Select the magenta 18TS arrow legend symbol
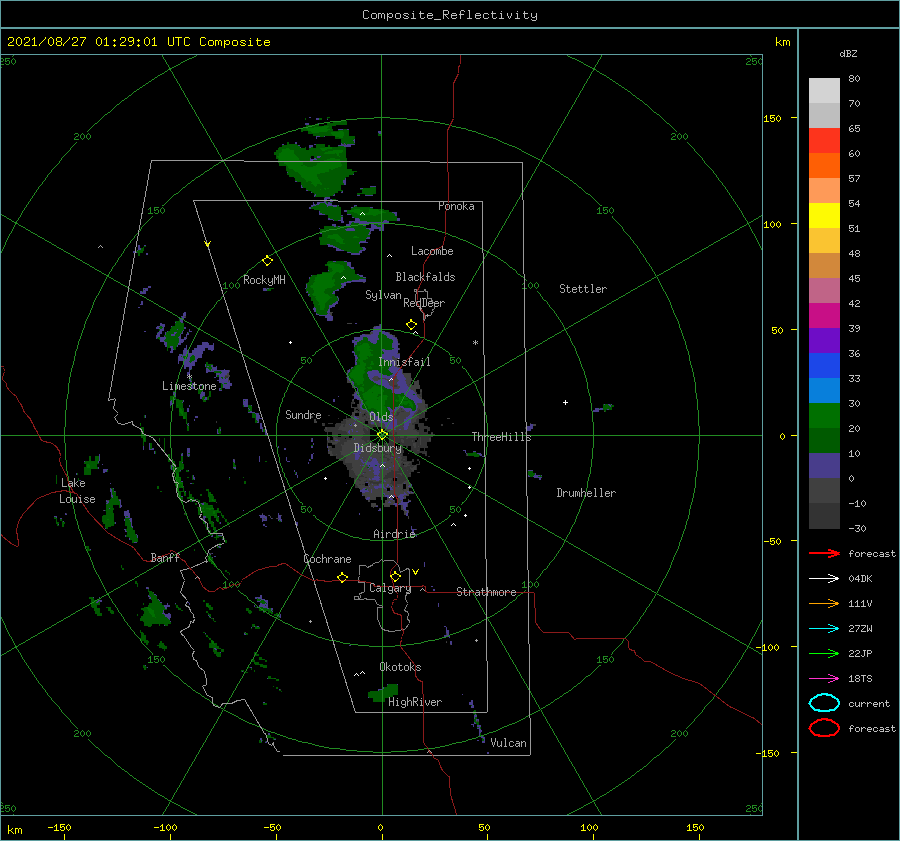900x841 pixels. point(824,679)
